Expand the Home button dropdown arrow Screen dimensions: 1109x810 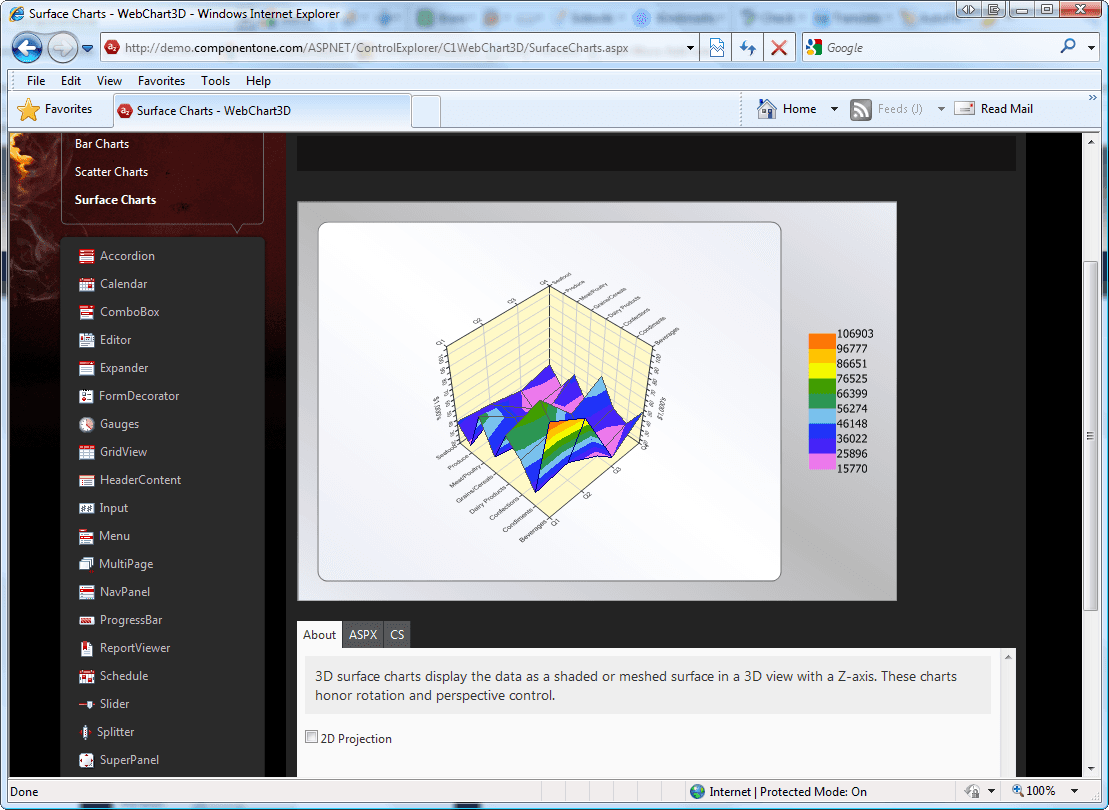[x=834, y=109]
